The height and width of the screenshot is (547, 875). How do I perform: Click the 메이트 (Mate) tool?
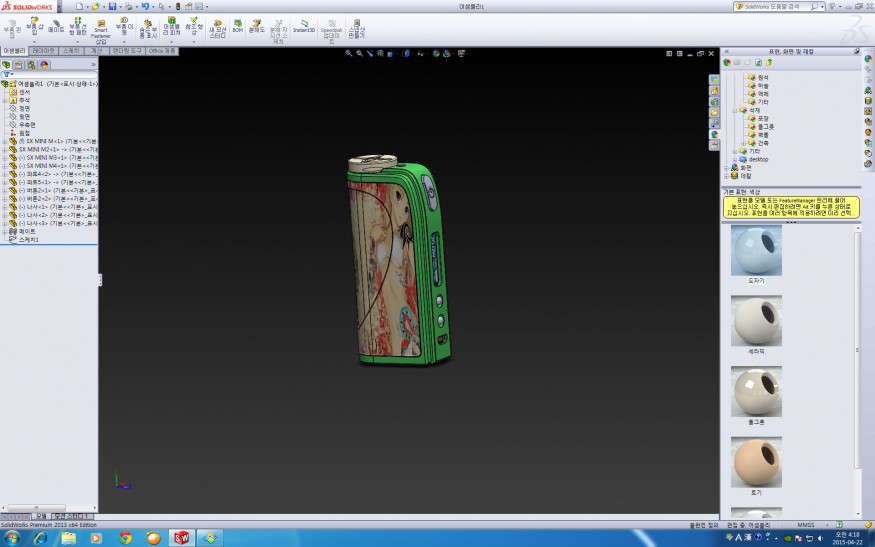click(56, 26)
